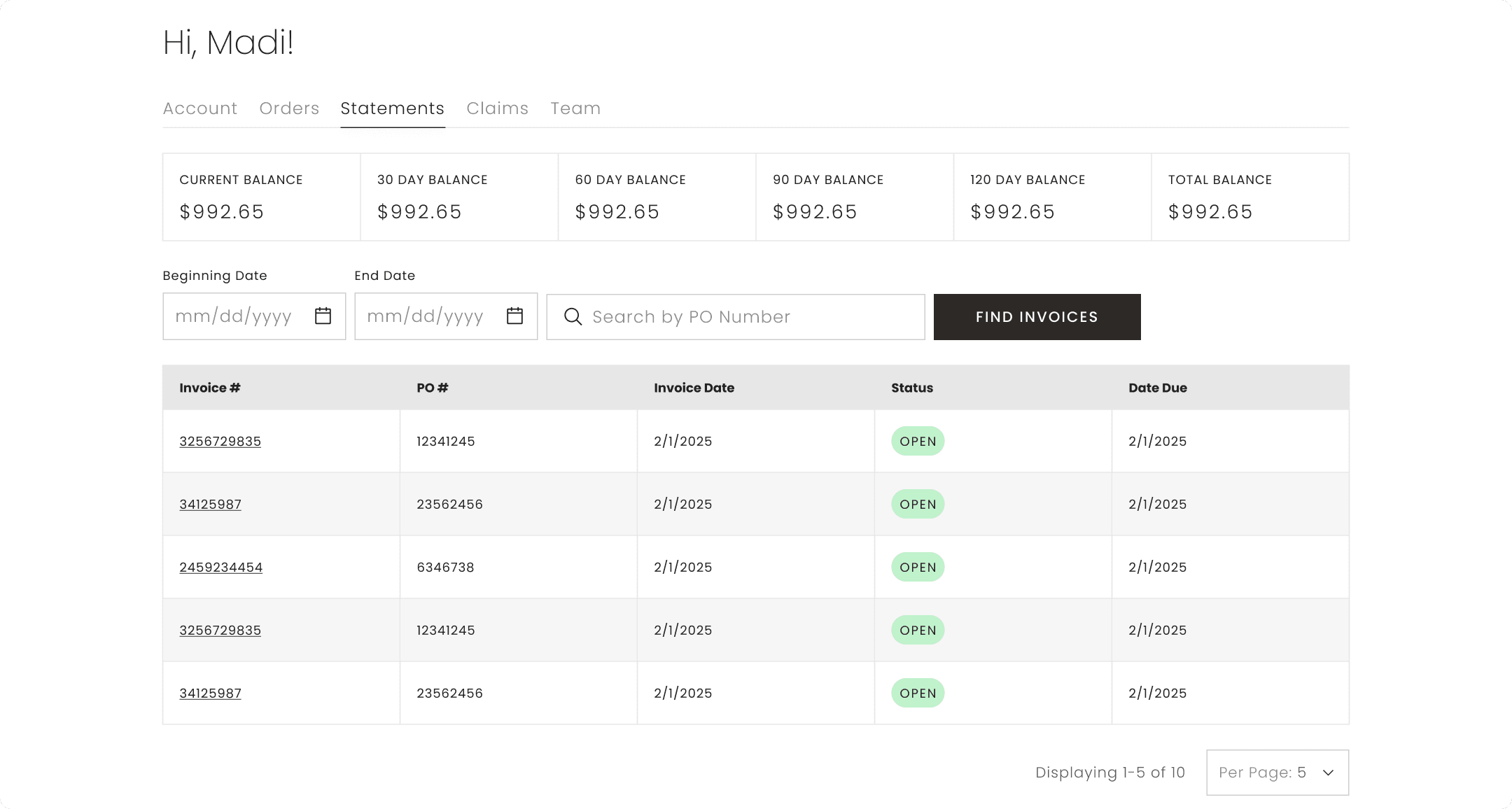1512x809 pixels.
Task: Select the Claims tab
Action: 497,108
